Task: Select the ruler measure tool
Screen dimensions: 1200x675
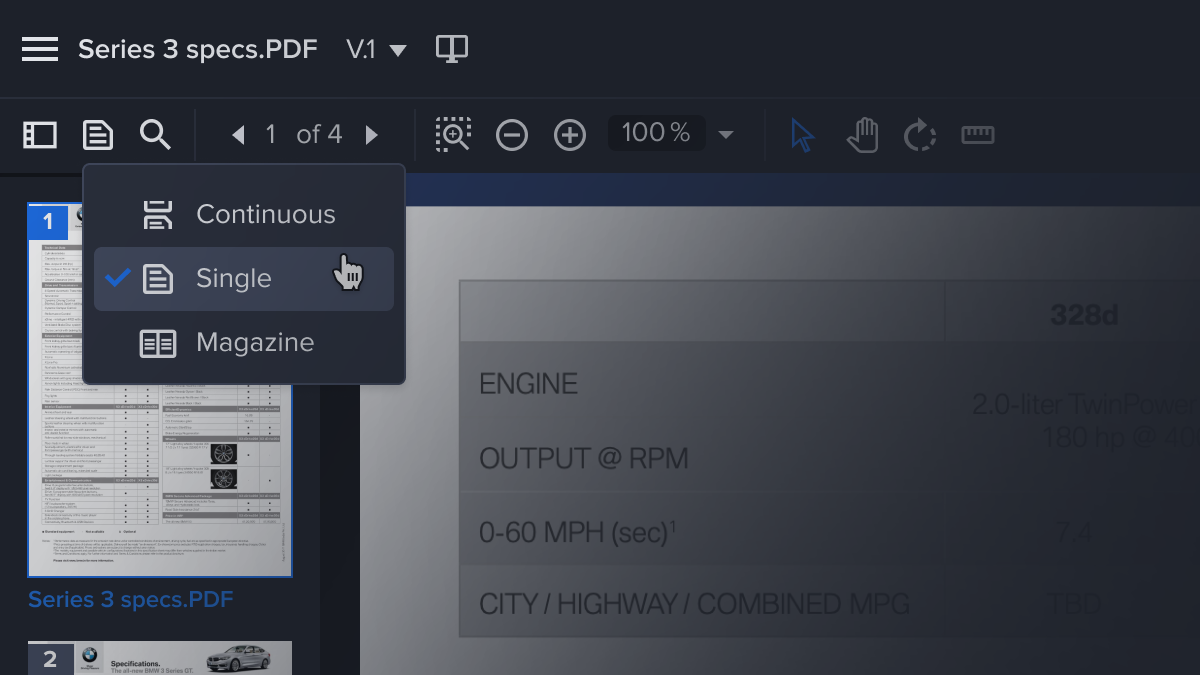Action: (x=978, y=135)
